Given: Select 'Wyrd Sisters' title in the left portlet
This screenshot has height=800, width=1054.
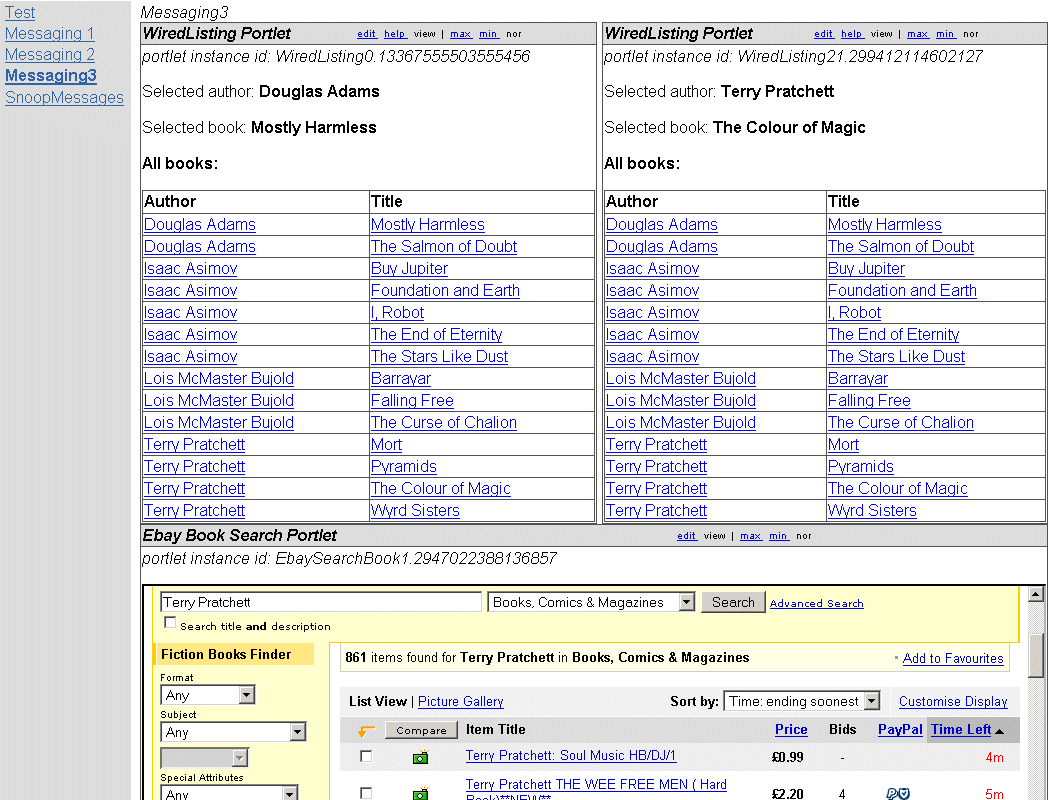Looking at the screenshot, I should coord(415,511).
